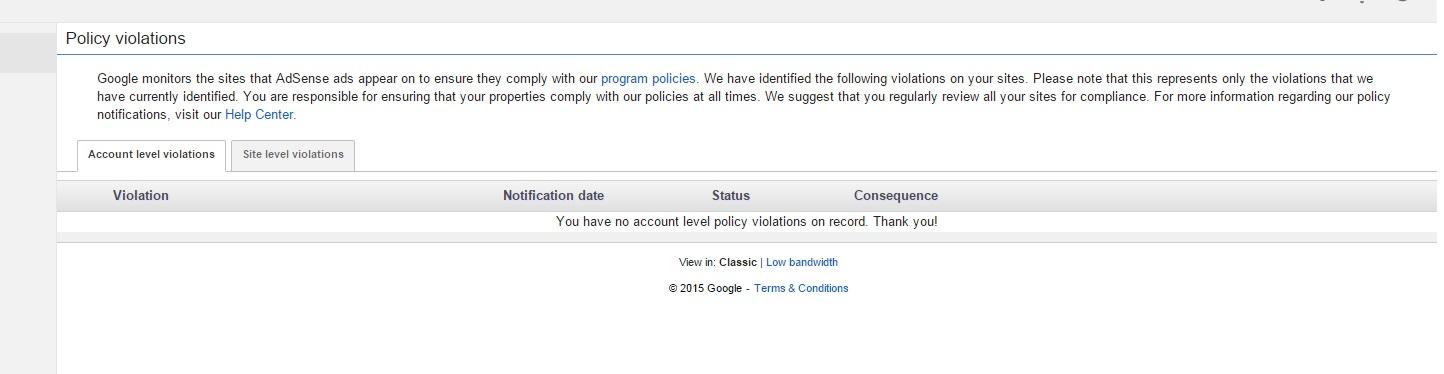The image size is (1444, 374).
Task: Click the © 2015 Google footer text
Action: coord(706,288)
